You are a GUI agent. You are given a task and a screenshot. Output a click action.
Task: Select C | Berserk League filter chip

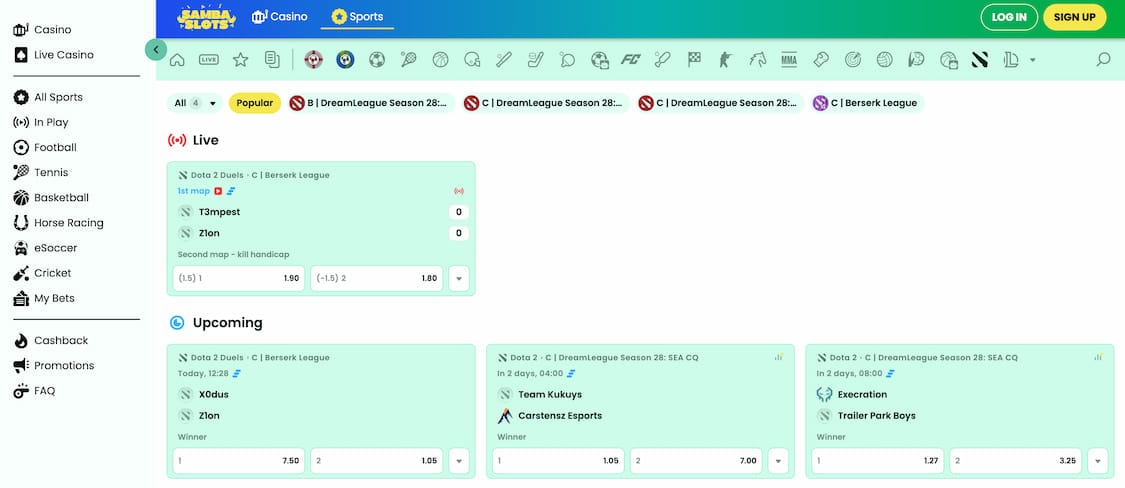click(x=868, y=103)
